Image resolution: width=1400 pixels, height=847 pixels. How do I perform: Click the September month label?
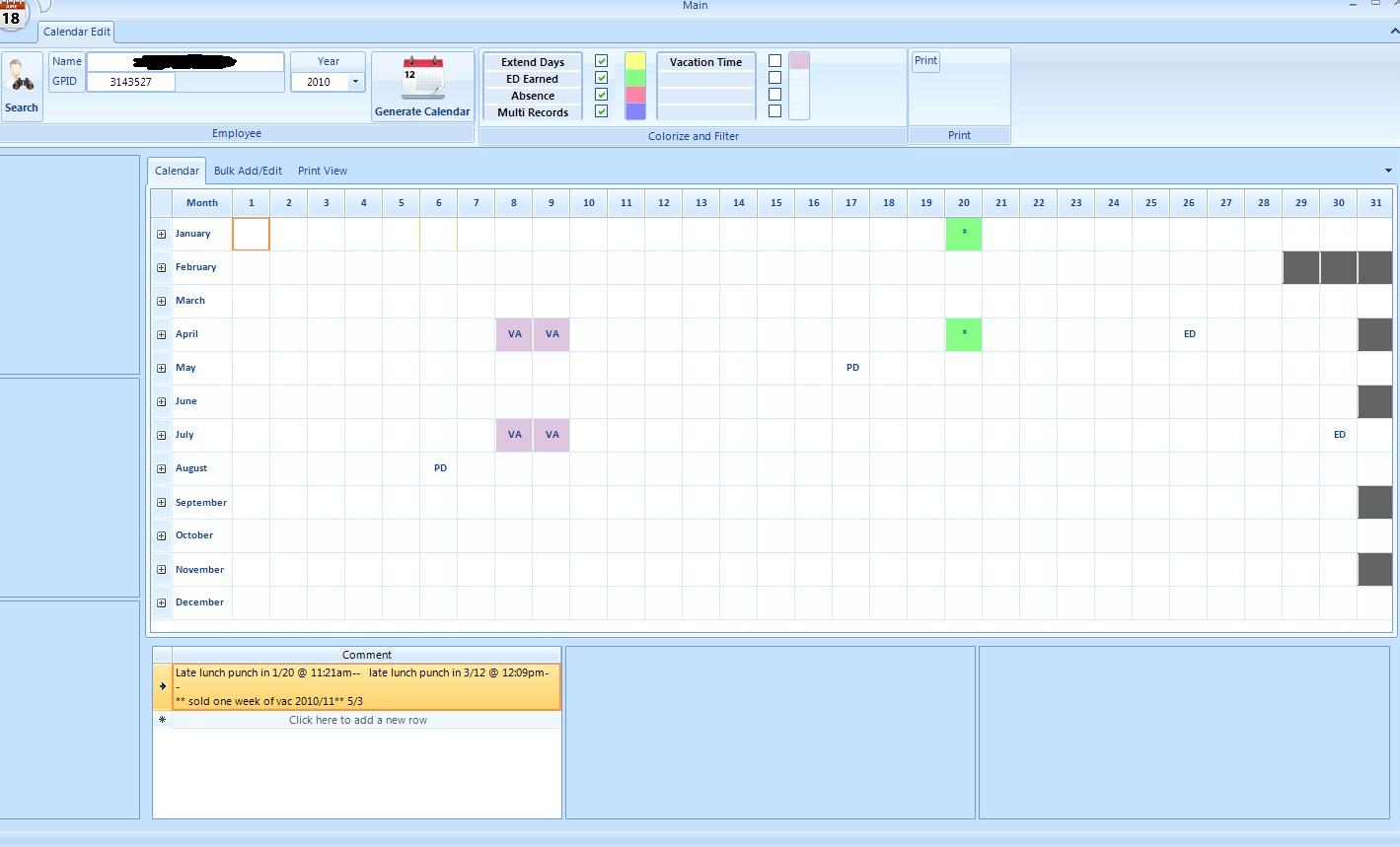click(x=201, y=503)
